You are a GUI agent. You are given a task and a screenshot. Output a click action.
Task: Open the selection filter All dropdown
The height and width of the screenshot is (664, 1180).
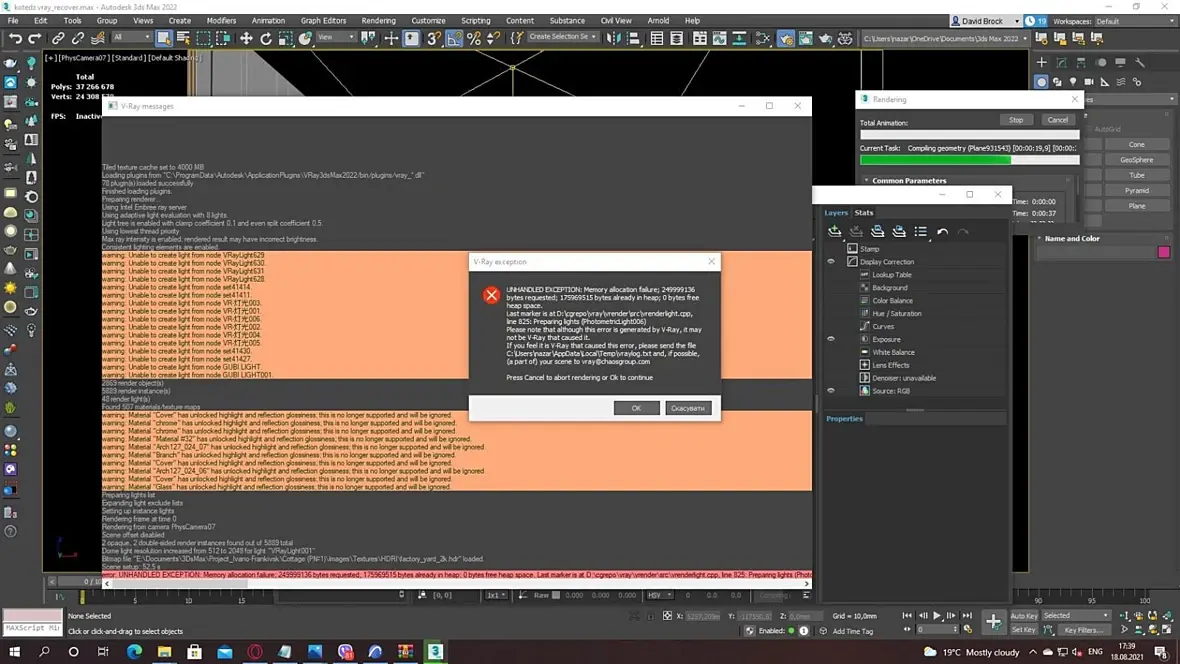pos(131,38)
